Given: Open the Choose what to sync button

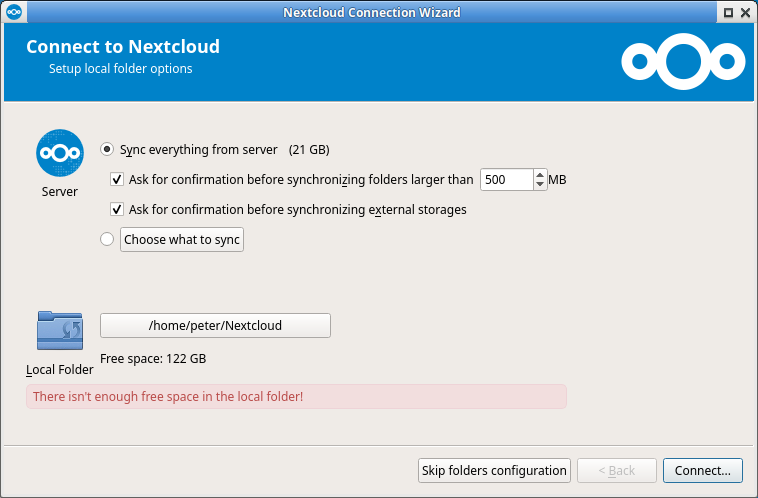Looking at the screenshot, I should [x=182, y=239].
